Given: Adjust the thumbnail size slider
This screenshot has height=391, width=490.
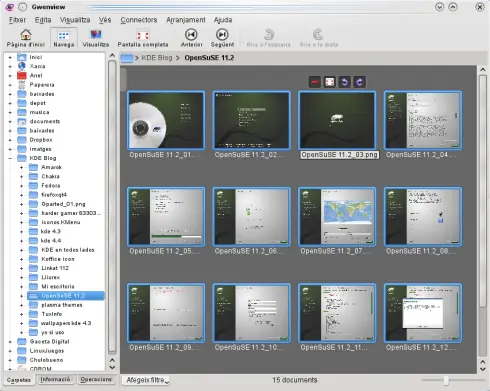Looking at the screenshot, I should (x=446, y=380).
